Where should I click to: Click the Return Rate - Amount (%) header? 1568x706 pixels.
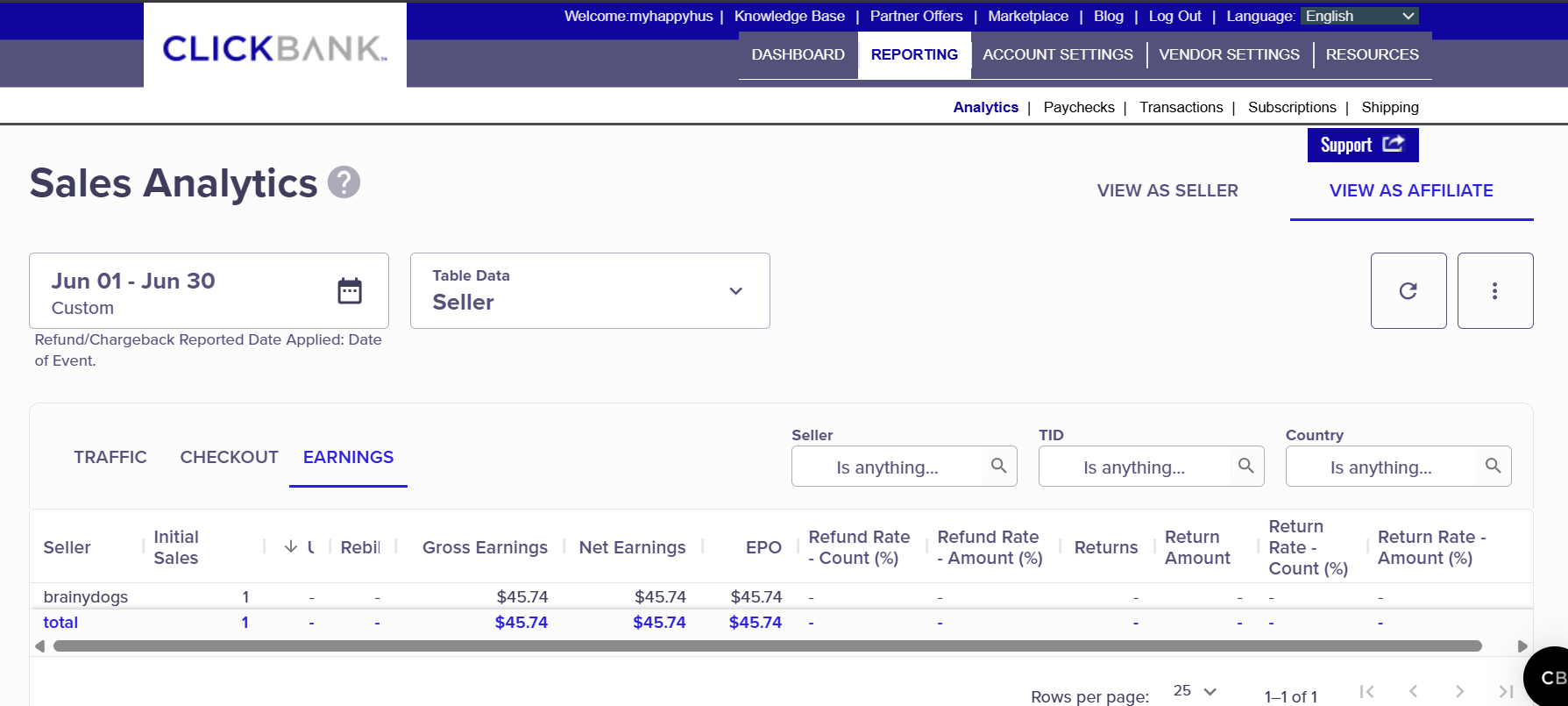(1431, 547)
